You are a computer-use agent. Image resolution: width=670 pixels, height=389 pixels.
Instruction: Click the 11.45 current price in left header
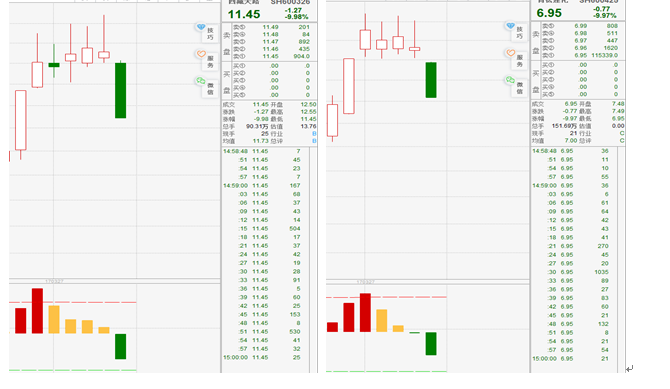(x=244, y=14)
